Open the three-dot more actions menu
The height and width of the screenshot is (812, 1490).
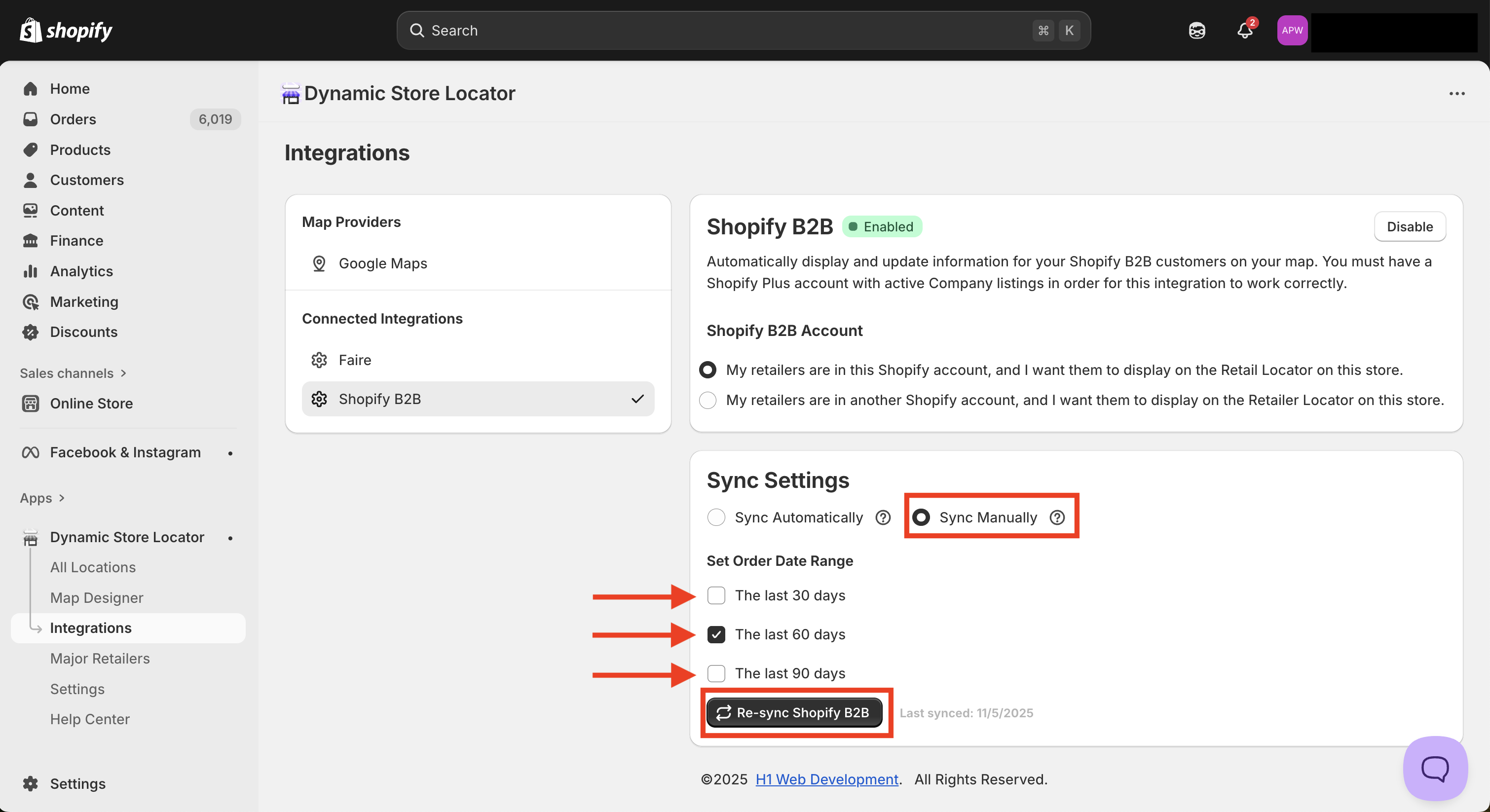coord(1456,94)
